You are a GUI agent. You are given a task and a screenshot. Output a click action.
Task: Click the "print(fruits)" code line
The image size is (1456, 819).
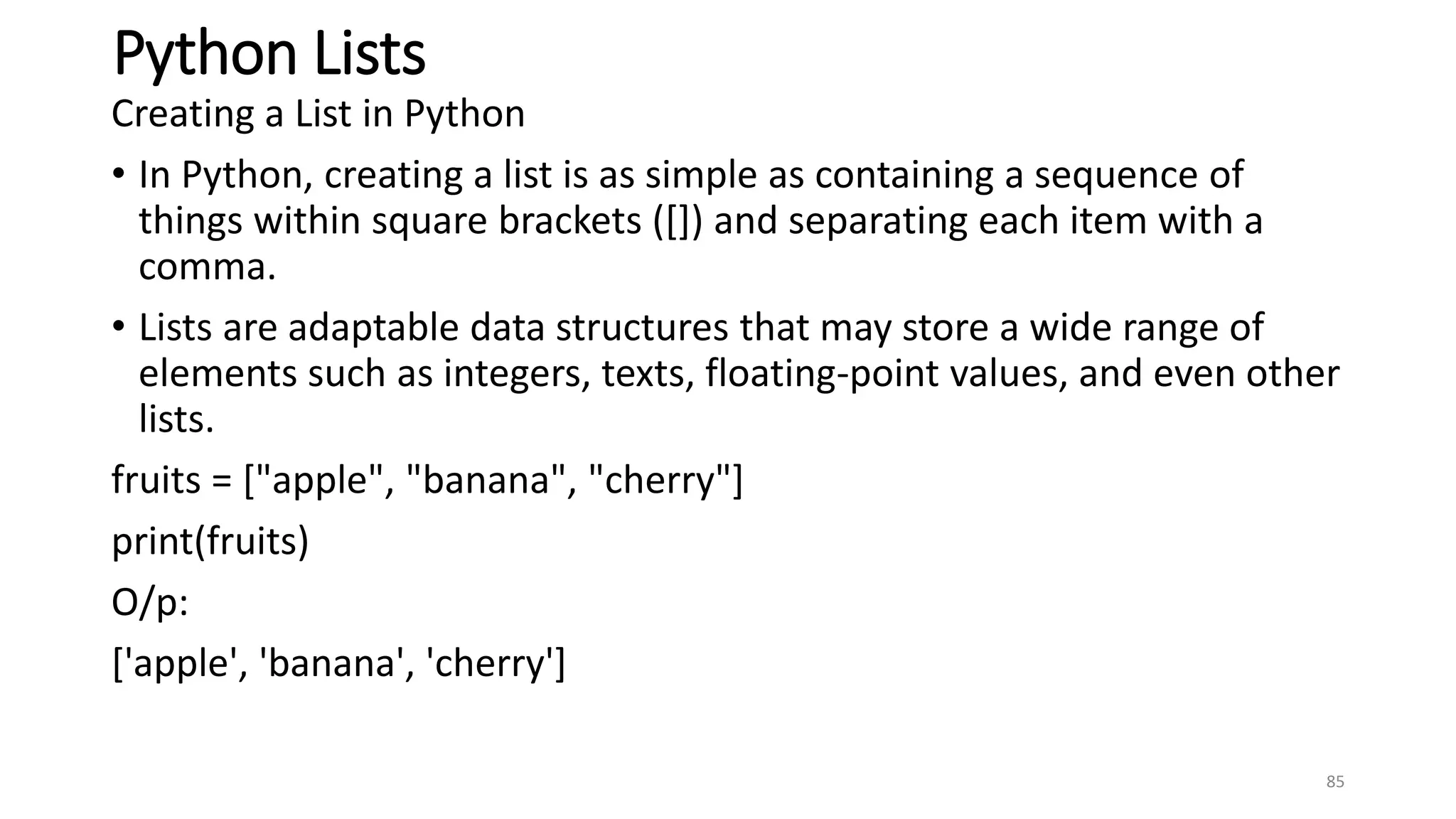tap(210, 542)
